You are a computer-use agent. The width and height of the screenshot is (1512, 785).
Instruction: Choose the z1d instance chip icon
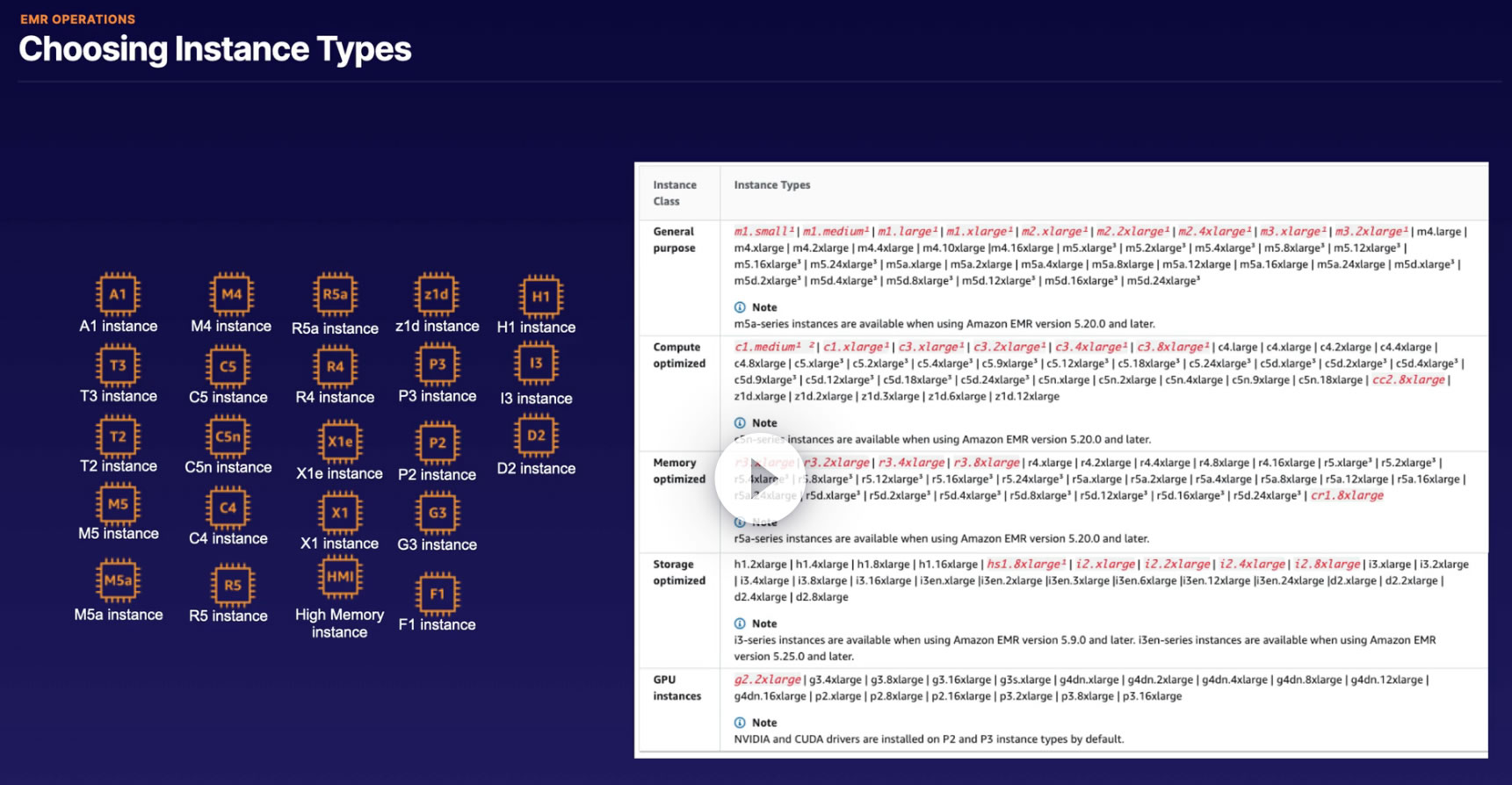coord(437,294)
